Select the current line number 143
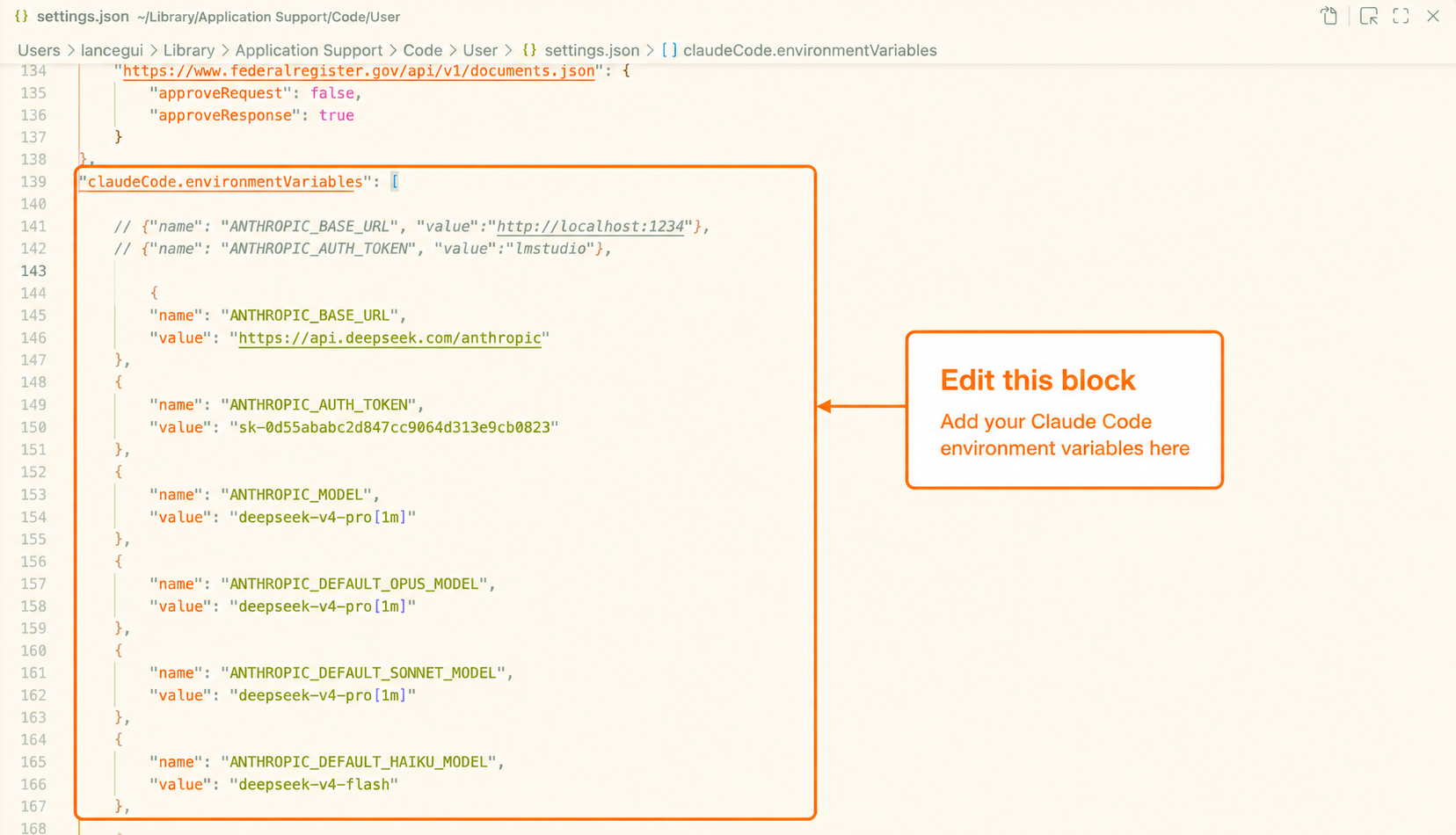 pos(33,271)
